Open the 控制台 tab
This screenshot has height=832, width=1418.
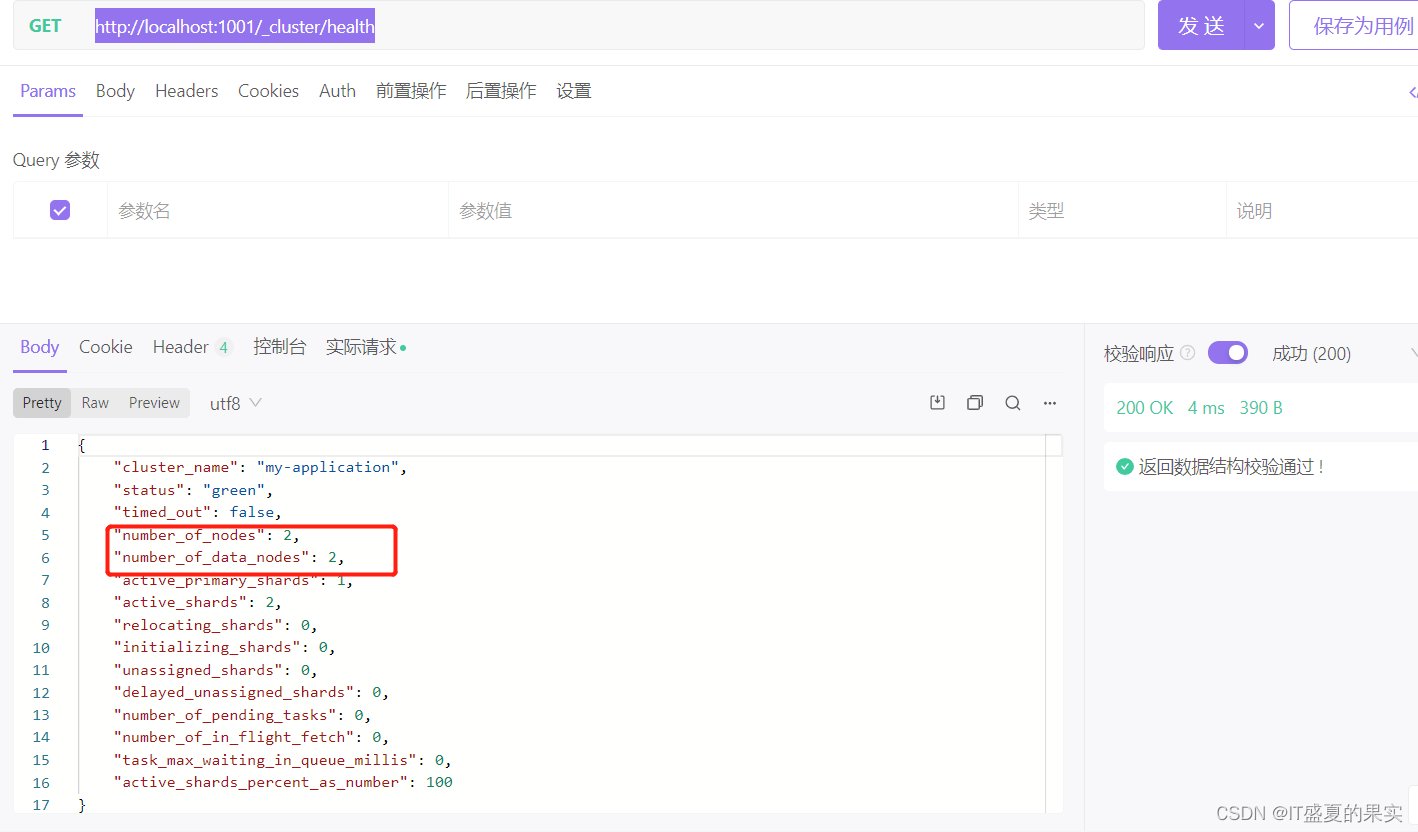279,347
